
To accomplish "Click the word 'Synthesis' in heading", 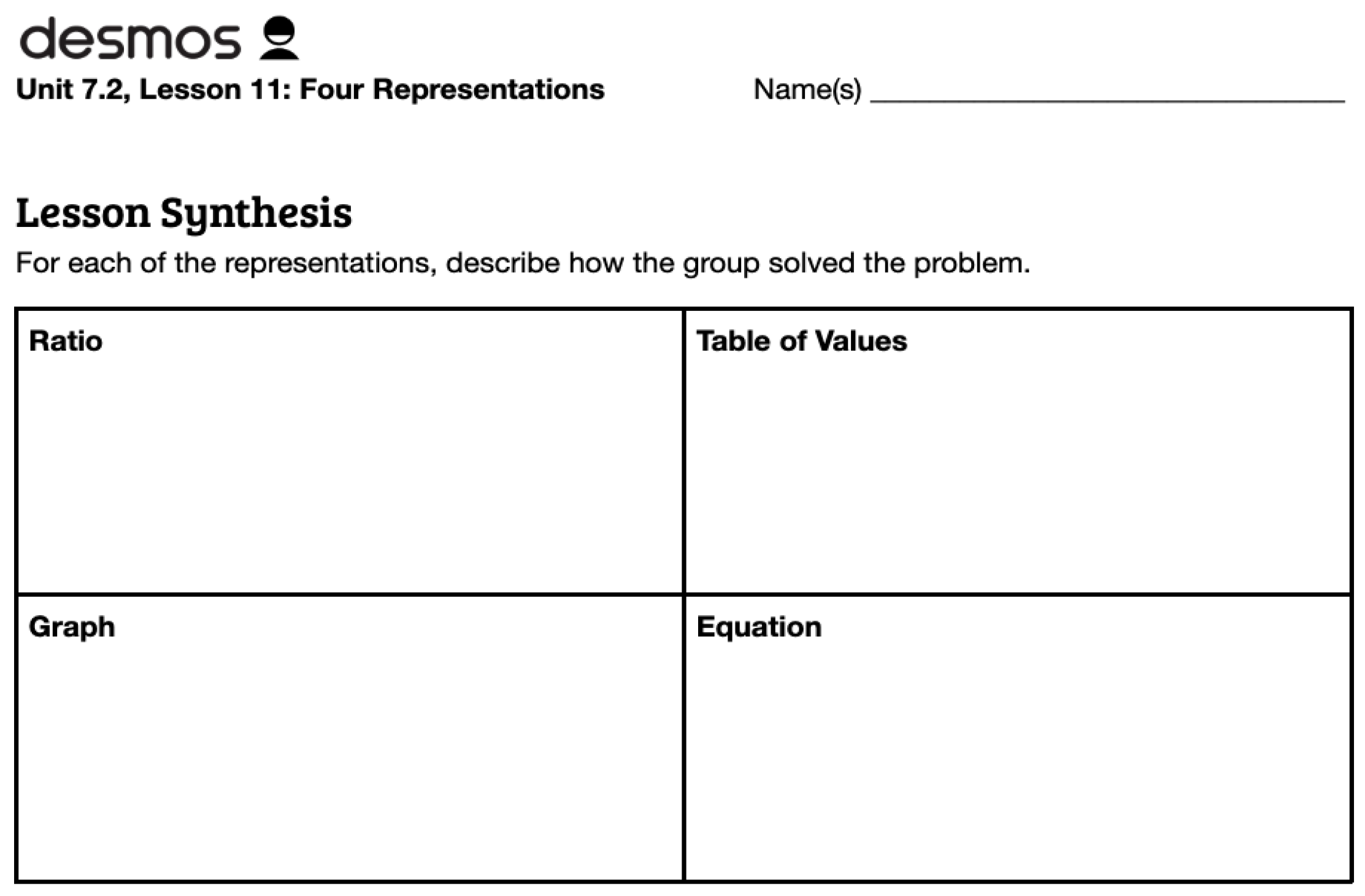I will 256,214.
